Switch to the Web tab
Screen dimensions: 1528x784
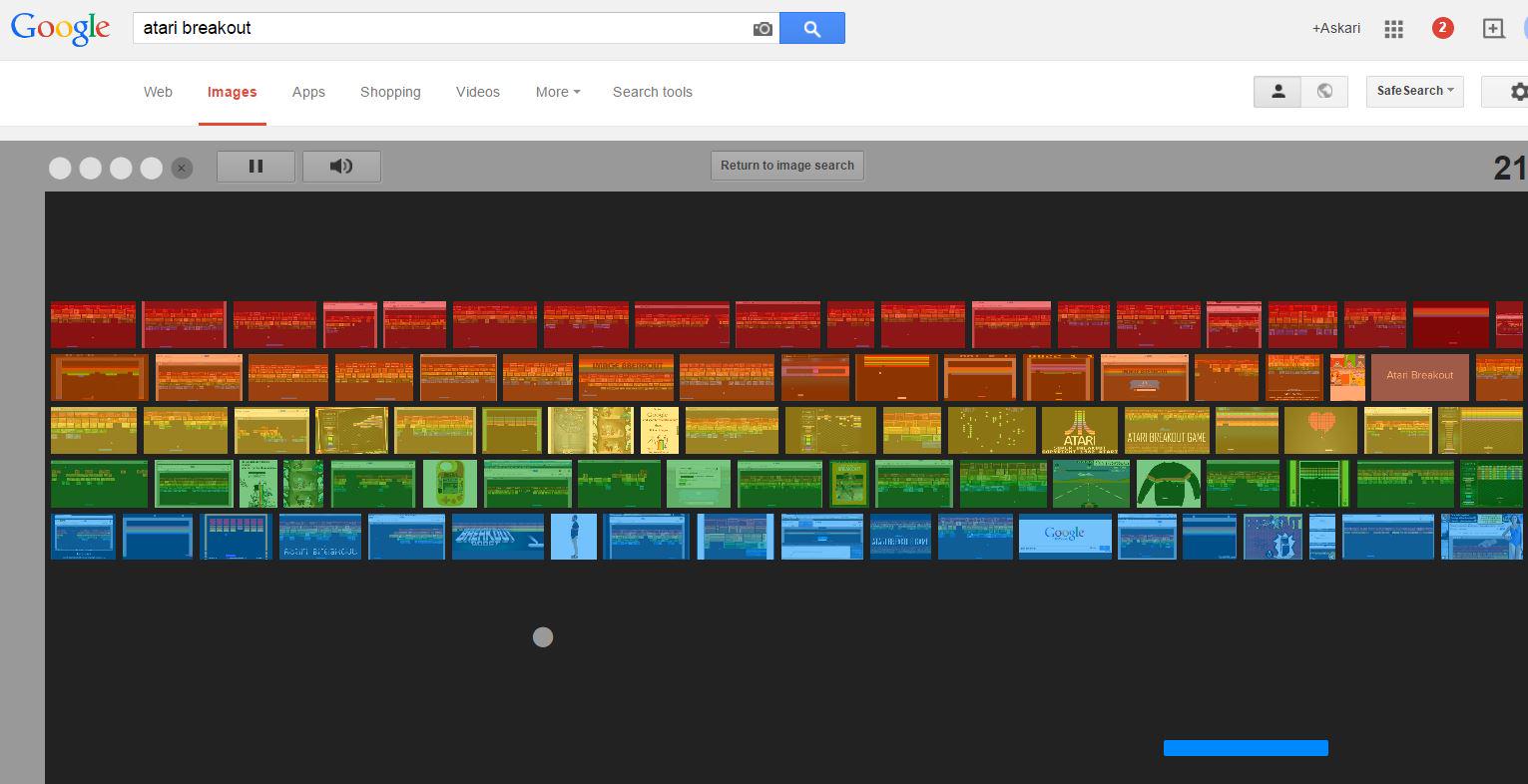coord(158,92)
